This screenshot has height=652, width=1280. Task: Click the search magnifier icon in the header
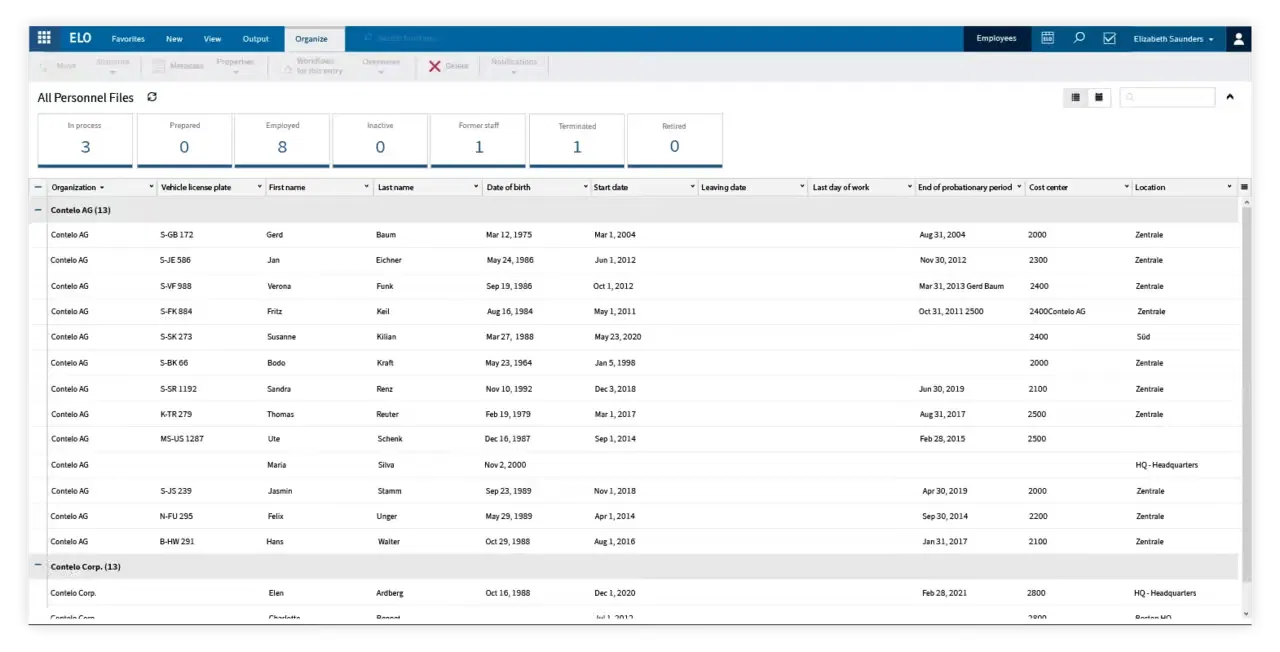click(x=1079, y=38)
